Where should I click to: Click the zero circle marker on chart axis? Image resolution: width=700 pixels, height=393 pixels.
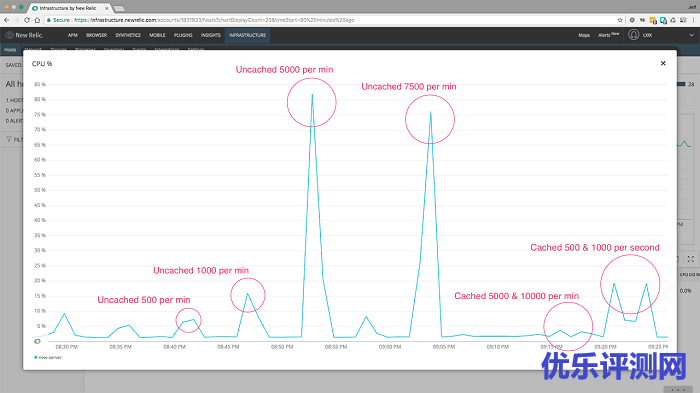(x=38, y=341)
